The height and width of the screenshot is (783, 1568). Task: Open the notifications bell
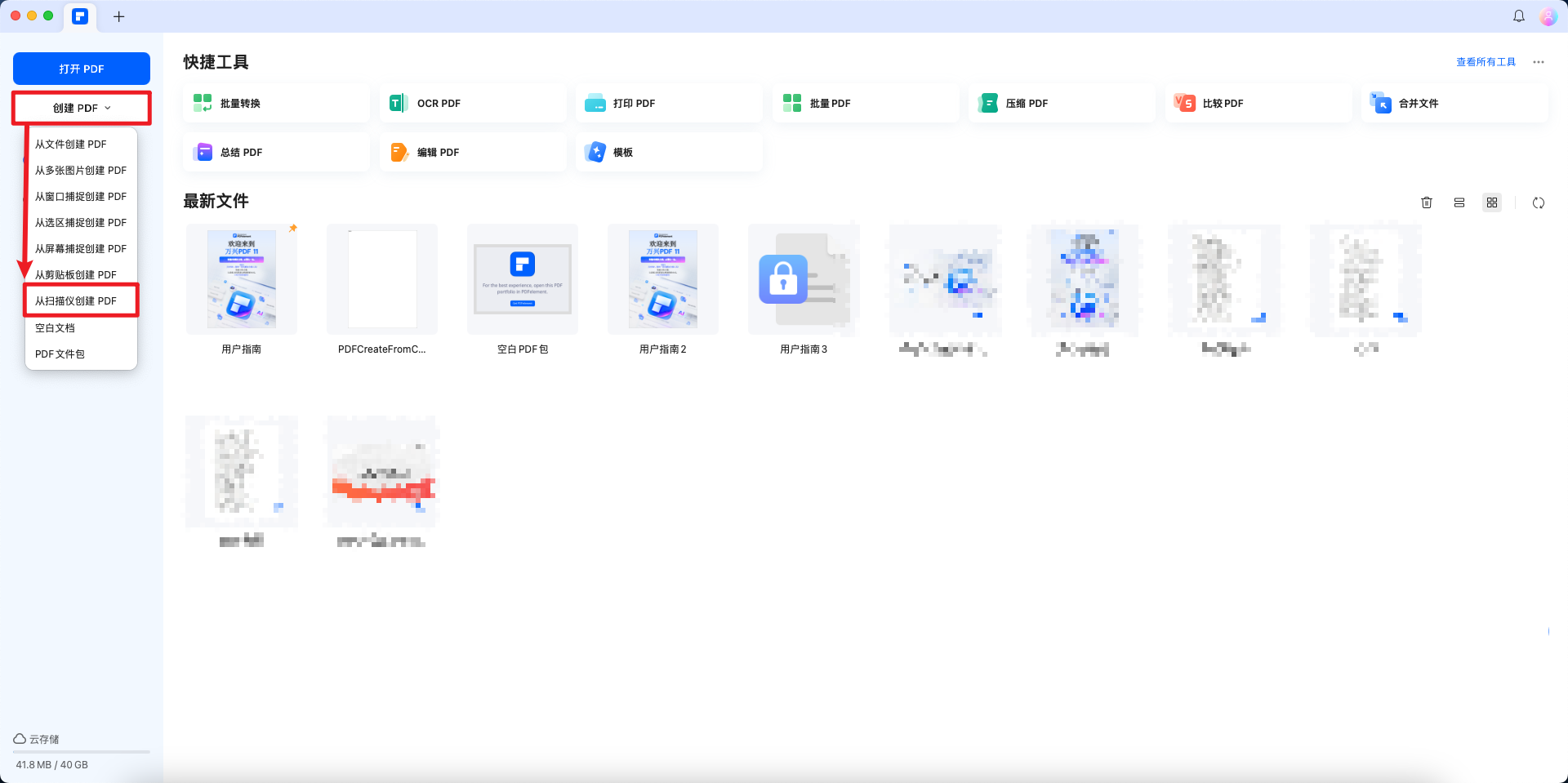click(x=1519, y=16)
